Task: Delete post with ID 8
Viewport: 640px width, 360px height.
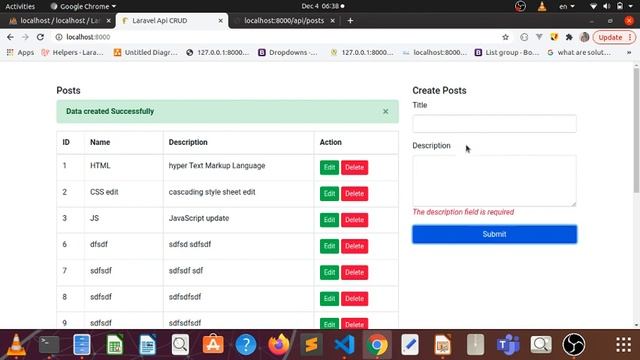Action: coord(354,298)
